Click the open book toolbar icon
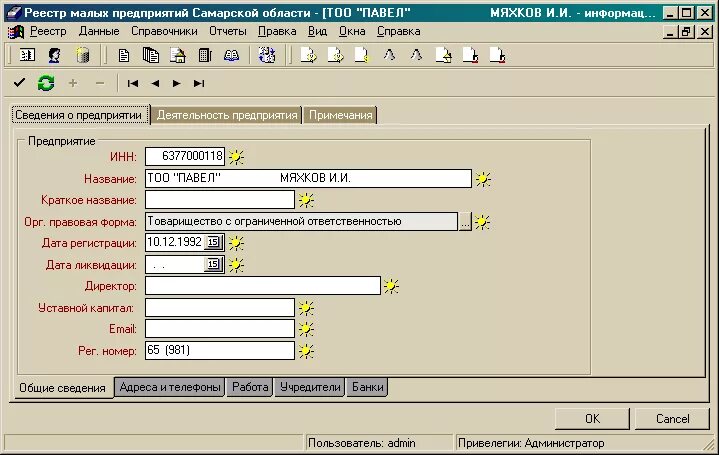 pyautogui.click(x=232, y=55)
